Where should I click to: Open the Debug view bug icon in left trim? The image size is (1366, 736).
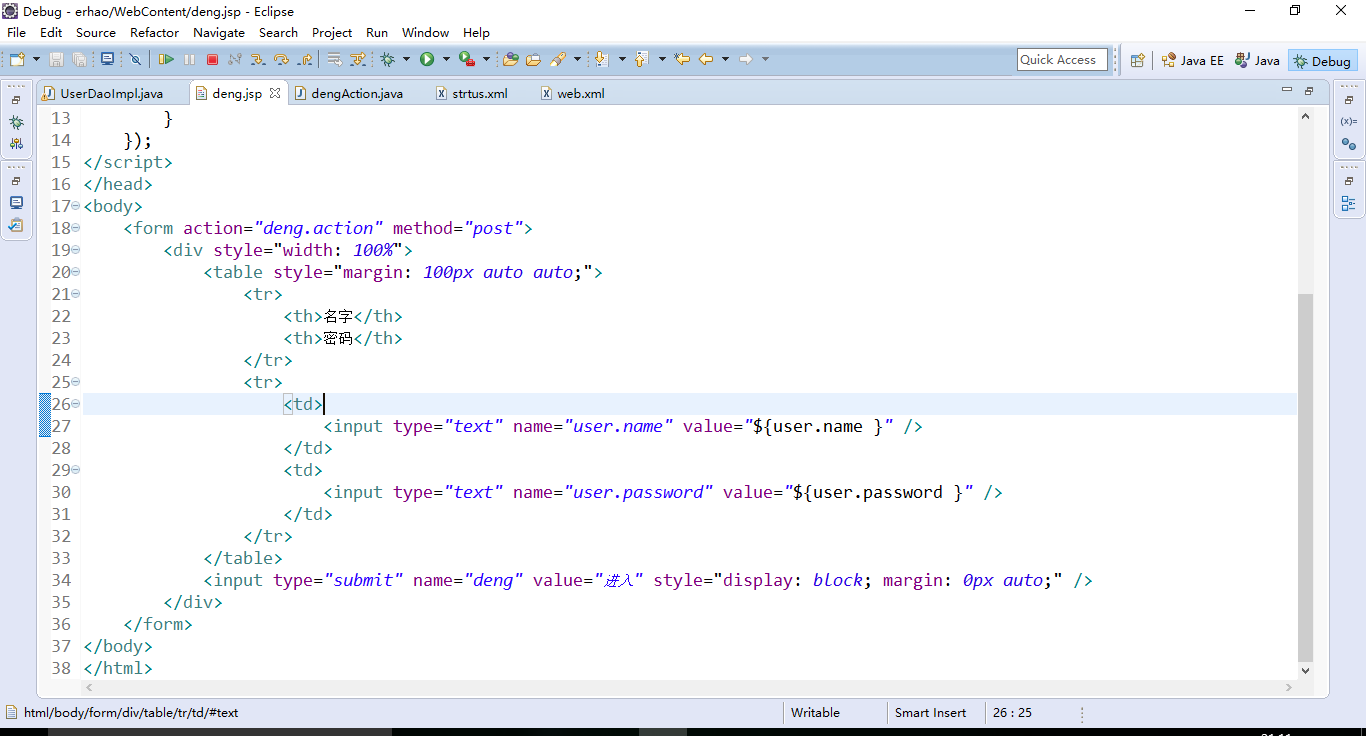pos(16,122)
